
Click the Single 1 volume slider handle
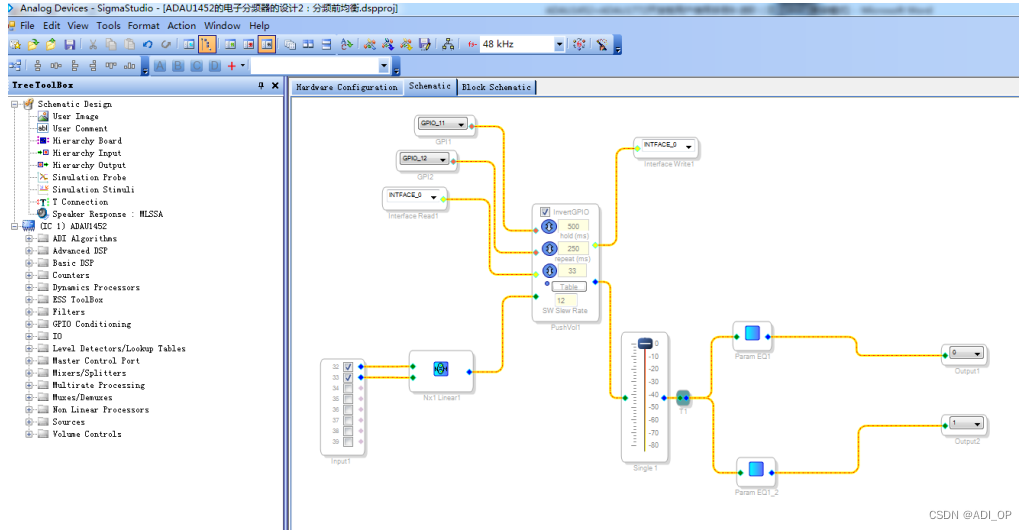click(x=645, y=344)
